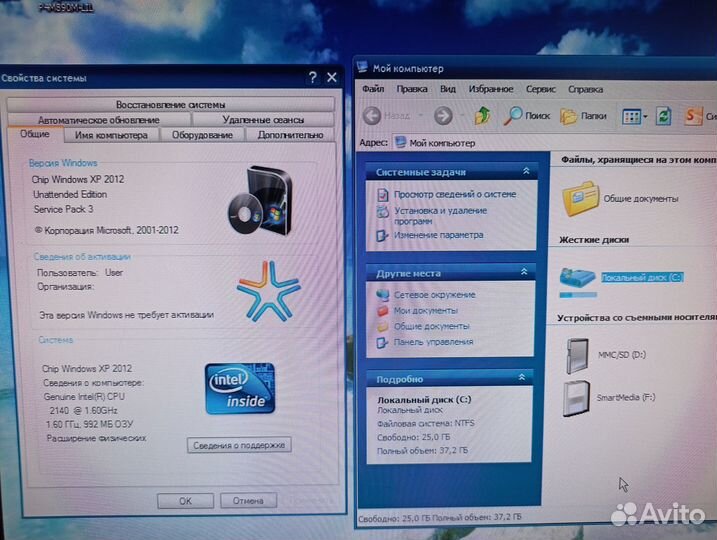
Task: Open the Избранное menu
Action: tap(491, 89)
